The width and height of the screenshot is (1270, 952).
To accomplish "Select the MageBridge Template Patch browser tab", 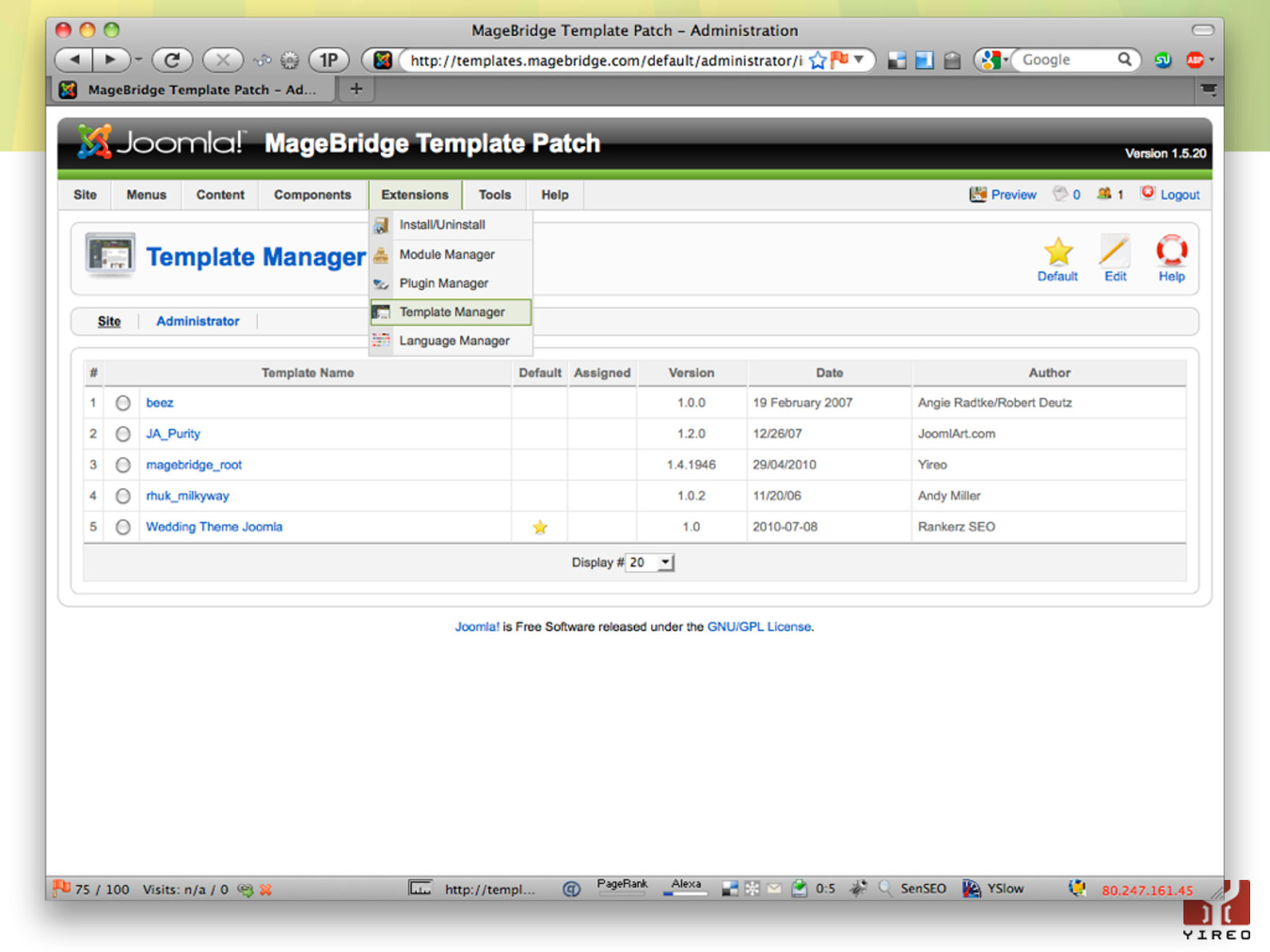I will [194, 90].
